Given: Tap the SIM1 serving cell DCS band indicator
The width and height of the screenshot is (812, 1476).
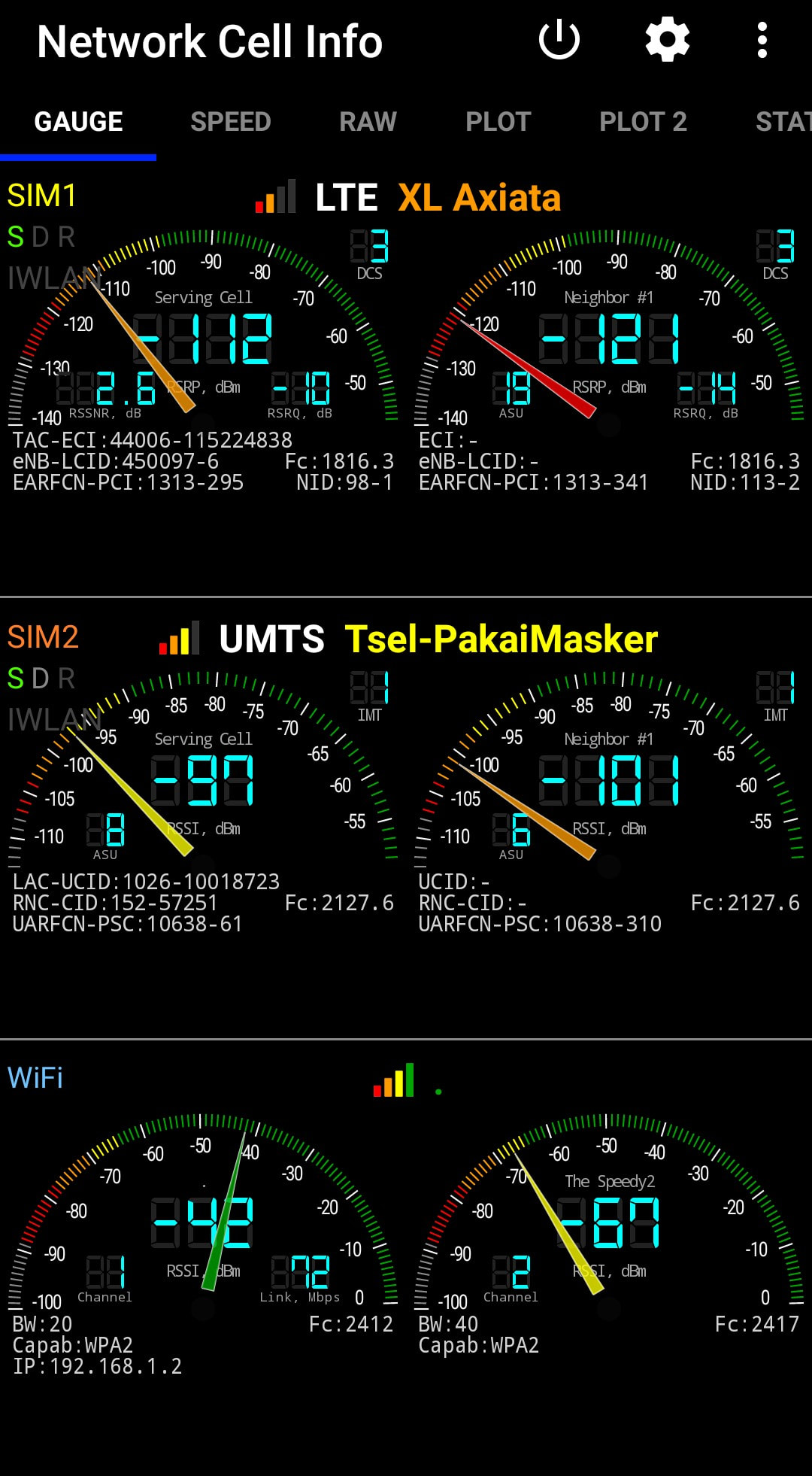Looking at the screenshot, I should pos(370,255).
